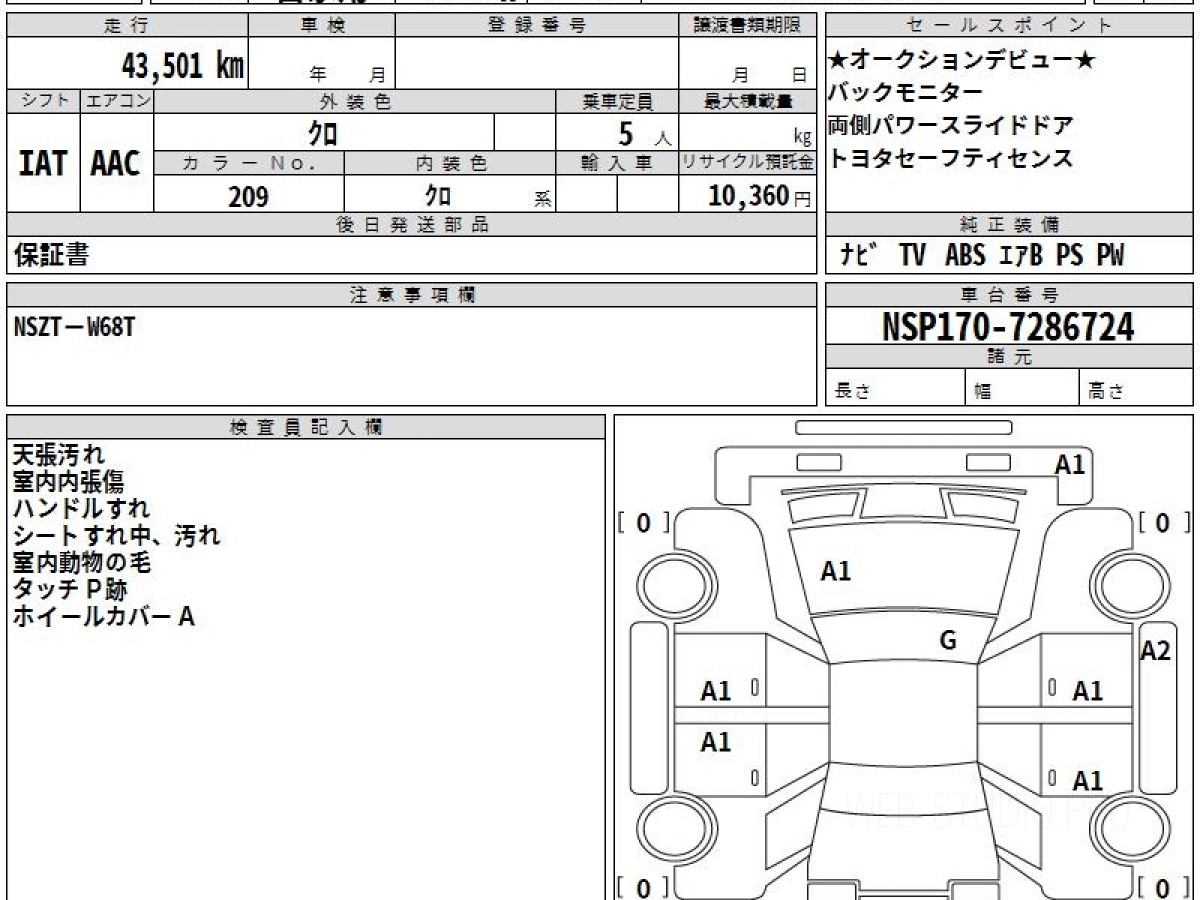The image size is (1200, 900).
Task: Select the 車台番号 header
Action: coord(1009,295)
